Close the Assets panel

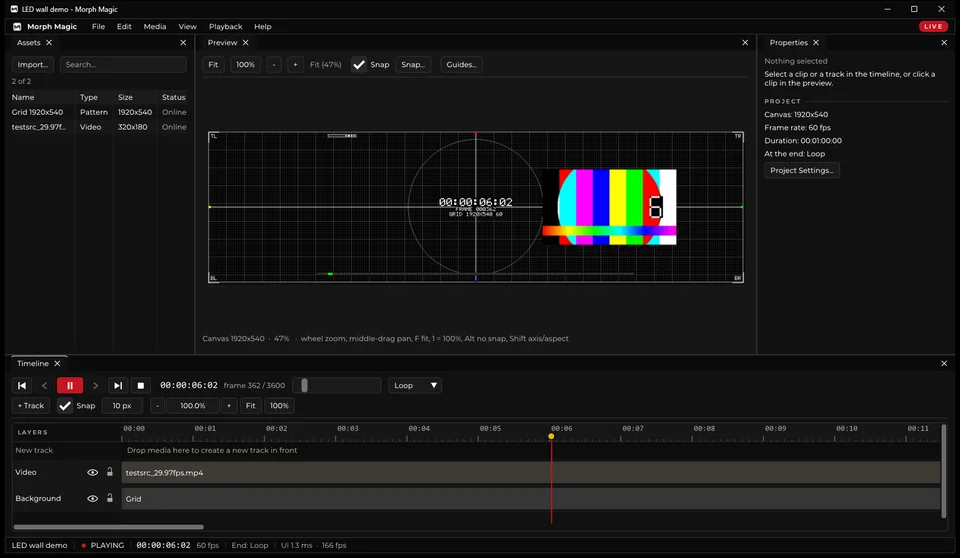coord(183,43)
